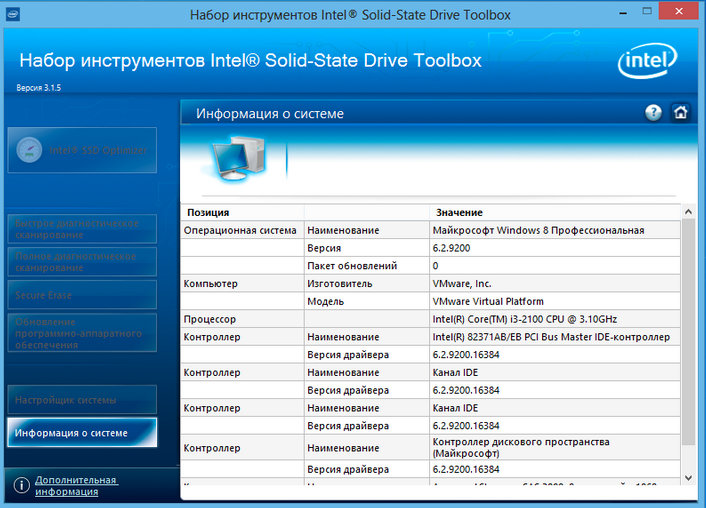Viewport: 706px width, 508px height.
Task: Click the scrollbar up arrow
Action: (x=688, y=212)
